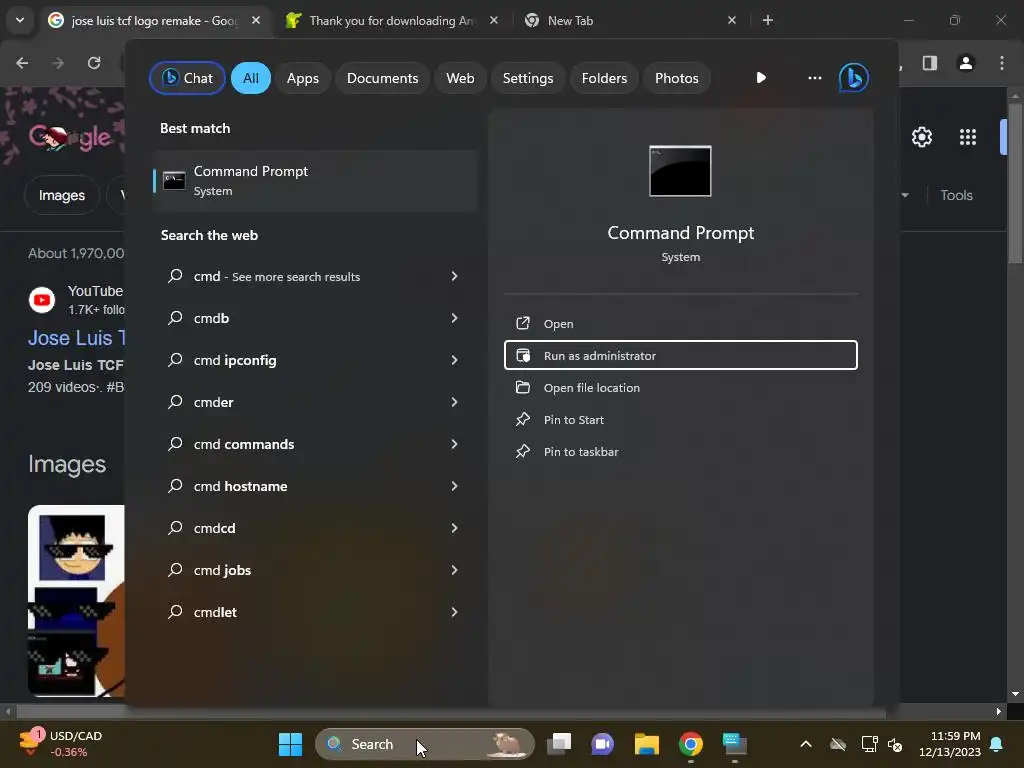Viewport: 1024px width, 768px height.
Task: Switch to the Documents search filter
Action: [x=382, y=78]
